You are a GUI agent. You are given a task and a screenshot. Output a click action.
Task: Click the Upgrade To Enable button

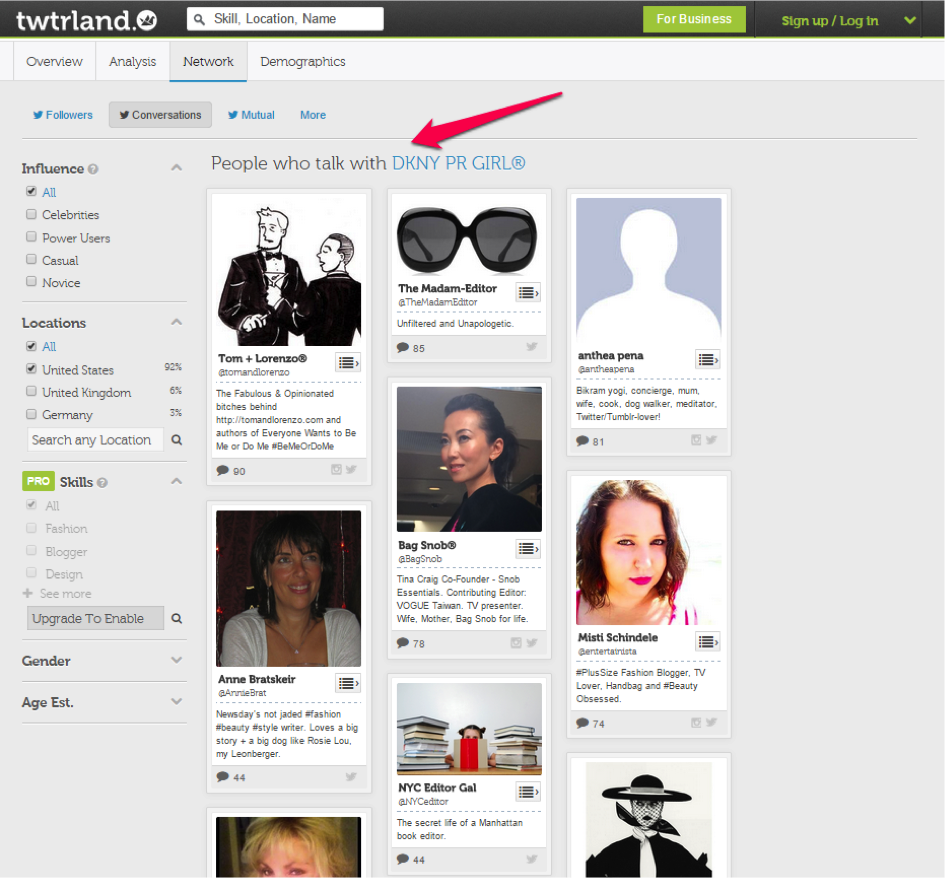click(95, 618)
